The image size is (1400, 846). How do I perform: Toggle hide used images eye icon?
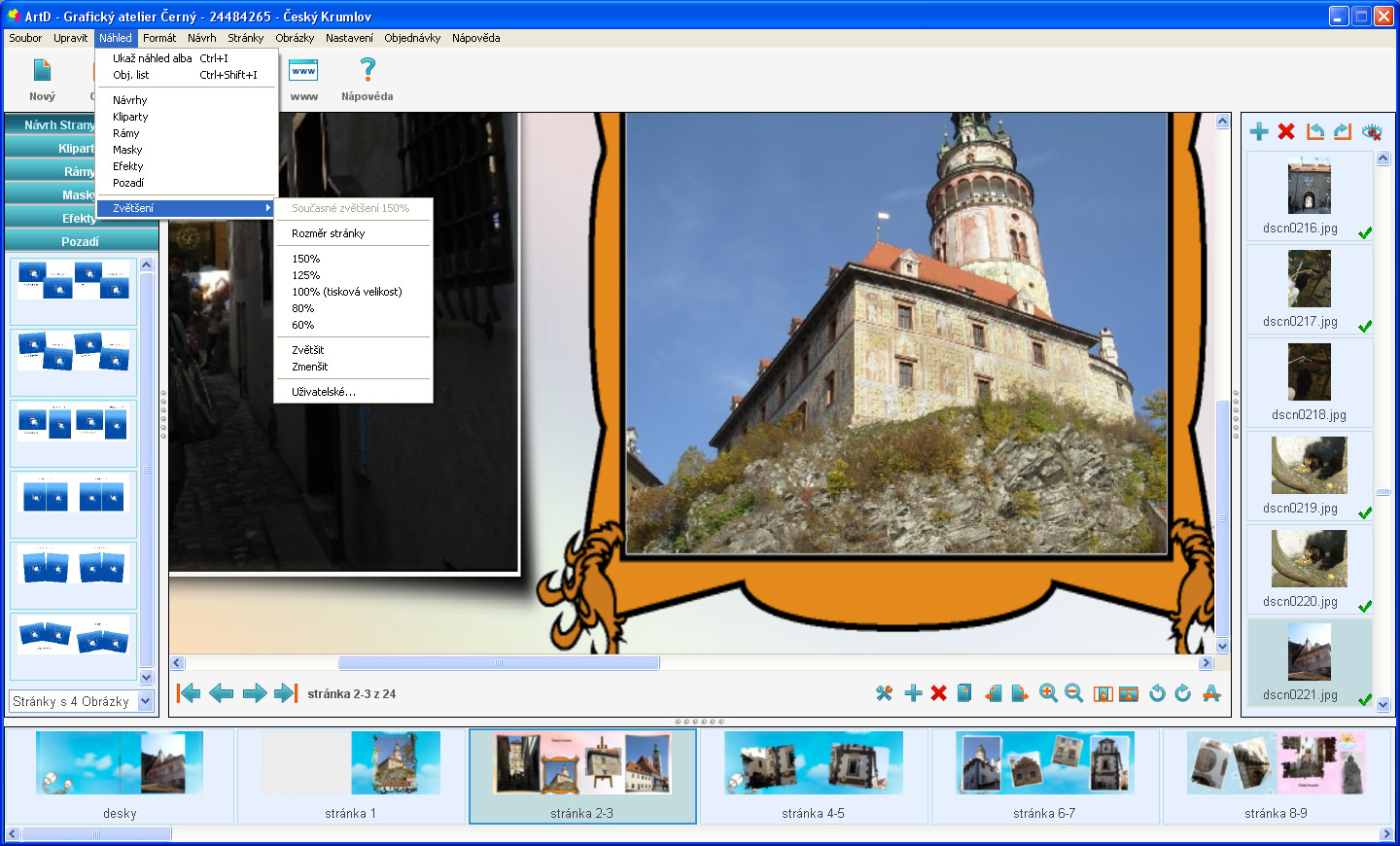point(1372,131)
